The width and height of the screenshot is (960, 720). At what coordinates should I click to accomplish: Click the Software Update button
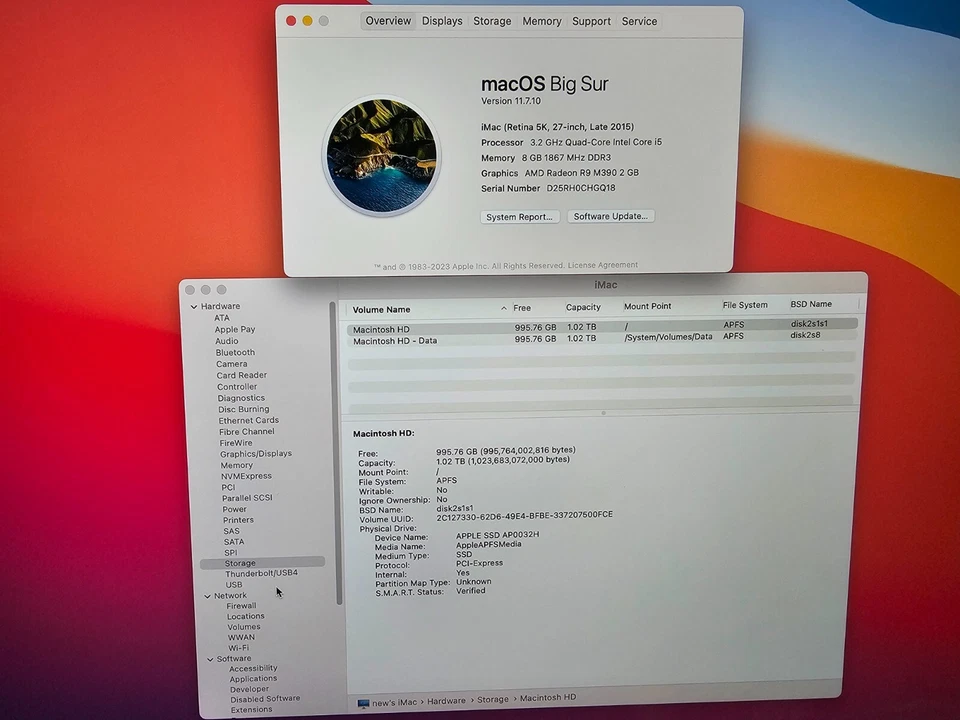610,216
